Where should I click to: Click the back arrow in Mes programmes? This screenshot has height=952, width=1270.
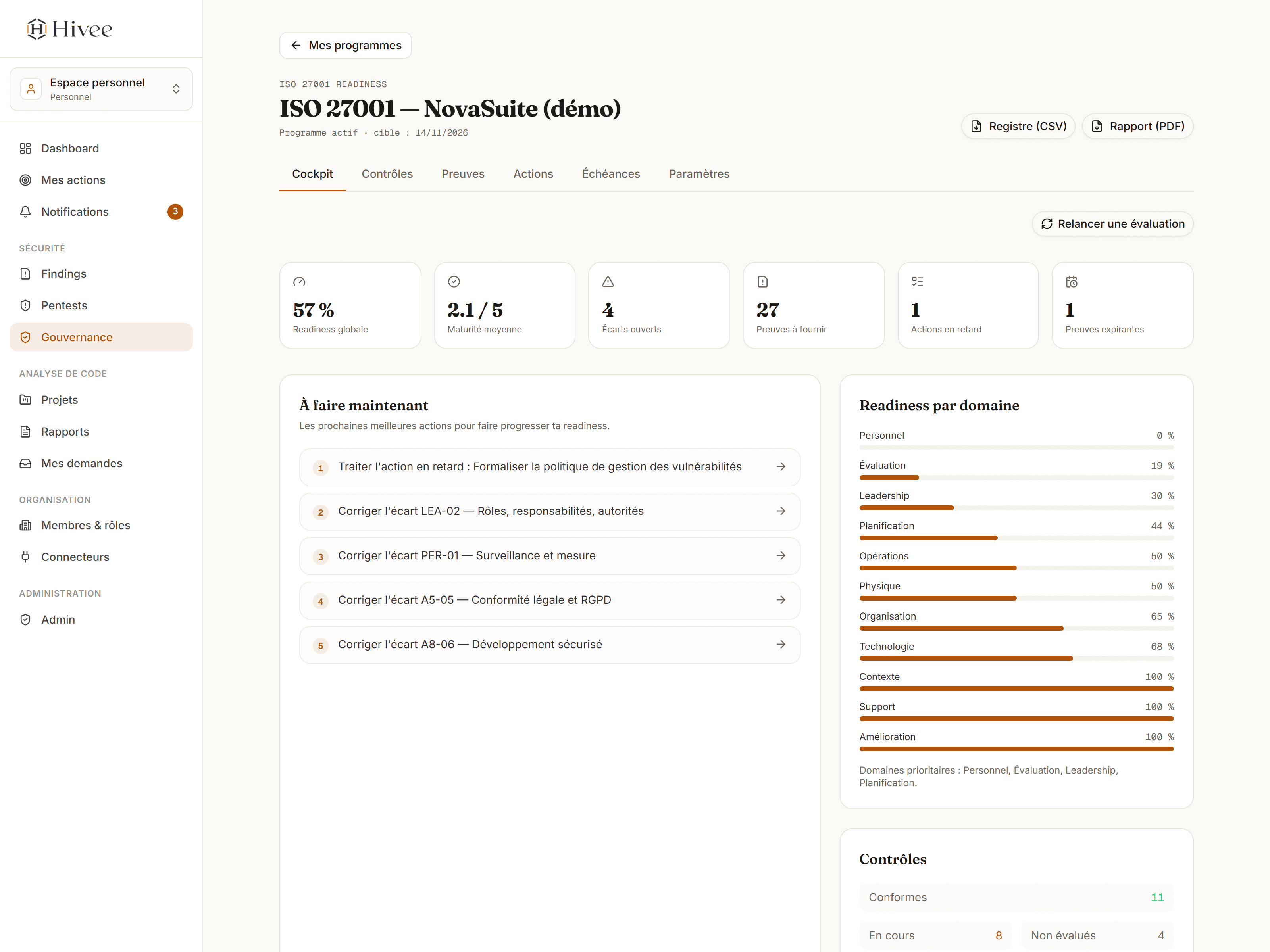[x=296, y=45]
